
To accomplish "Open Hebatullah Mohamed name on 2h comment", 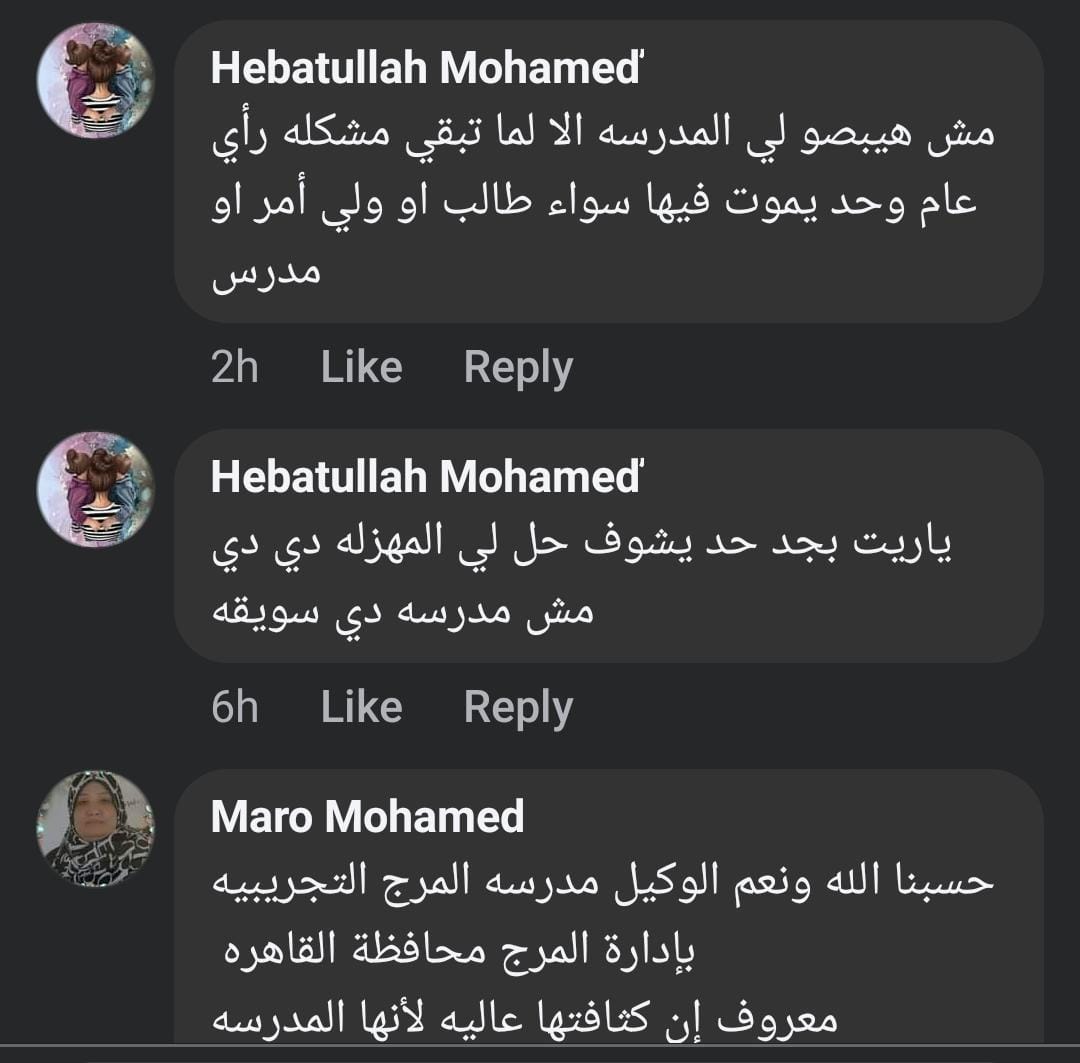I will click(x=427, y=68).
